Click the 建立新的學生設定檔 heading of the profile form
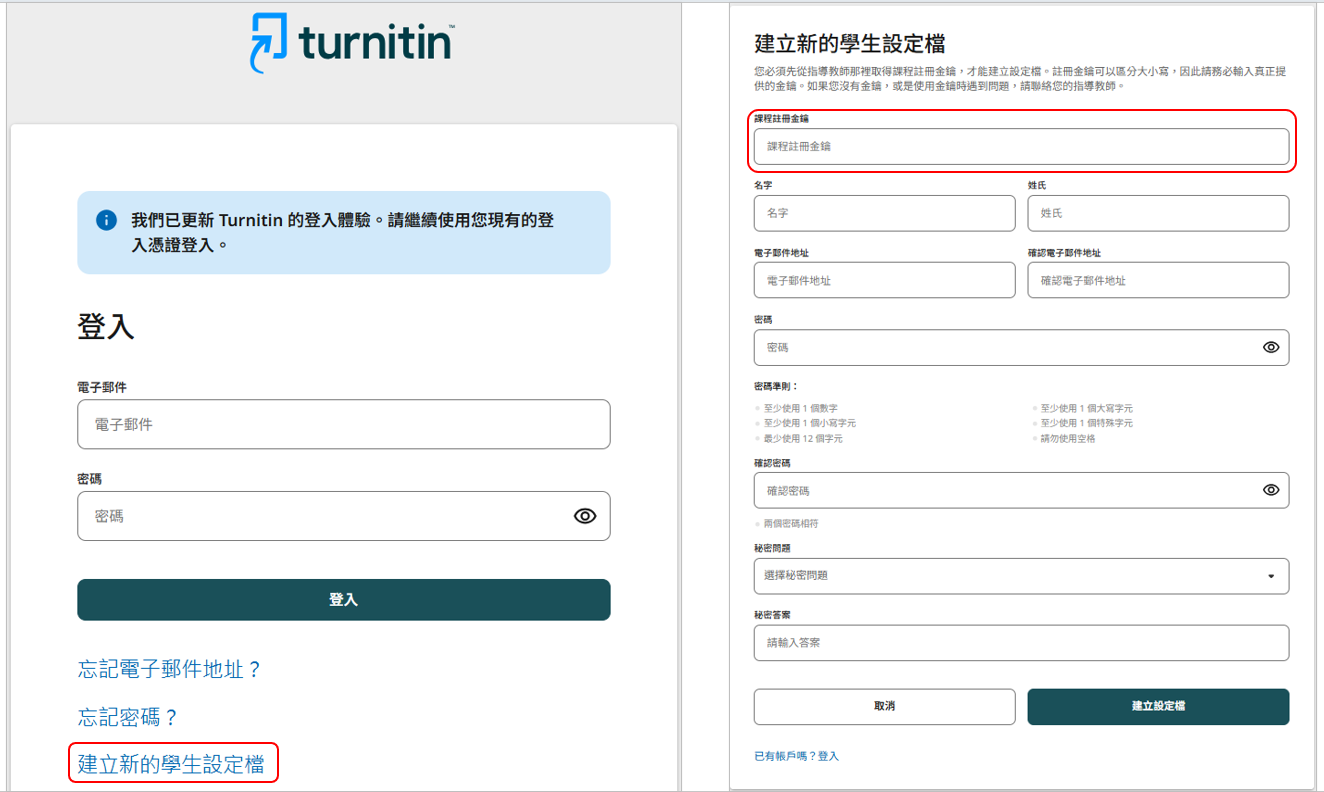 (x=850, y=43)
